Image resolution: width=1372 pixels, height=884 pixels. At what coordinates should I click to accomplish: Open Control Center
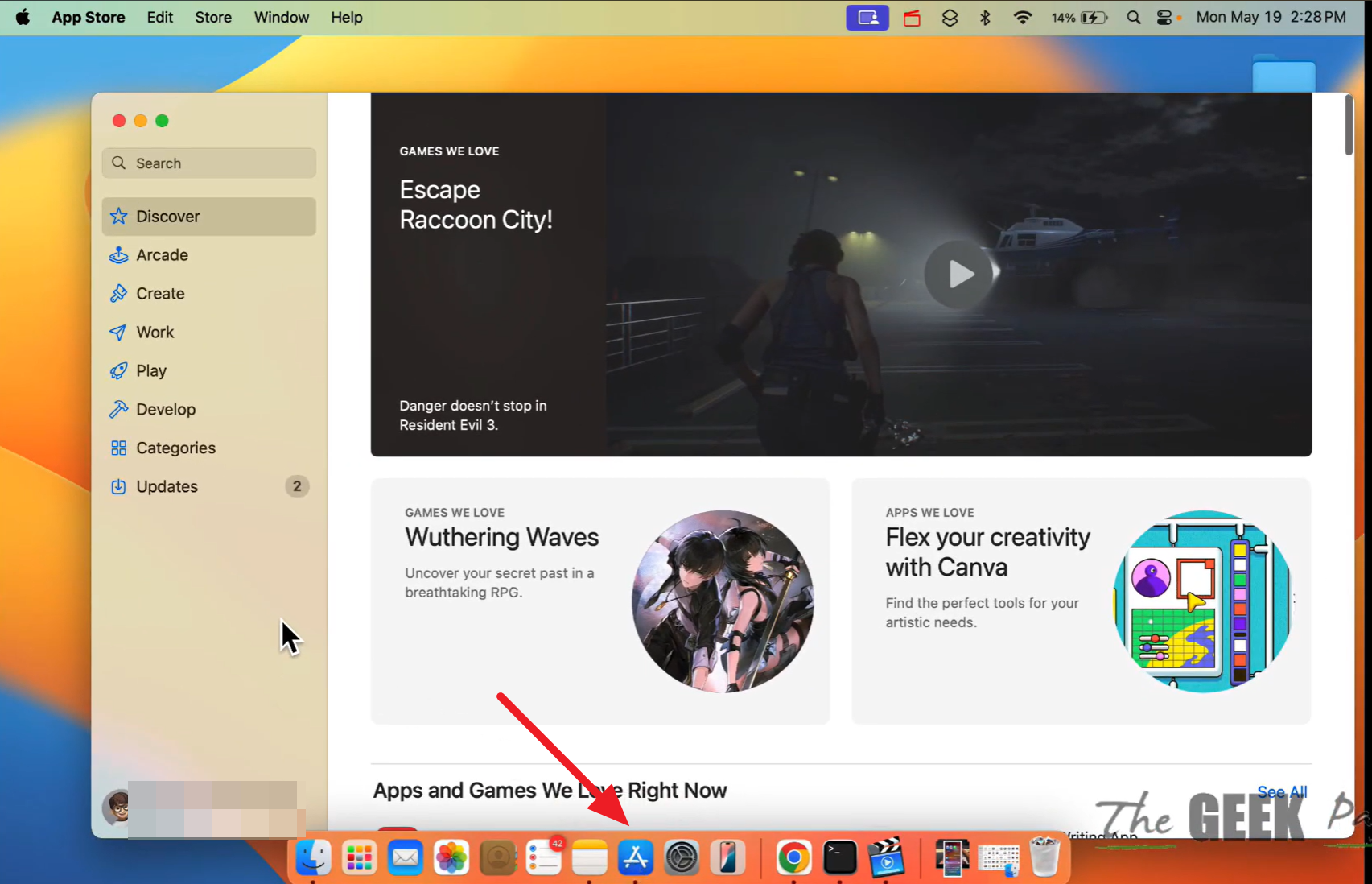pos(1164,18)
